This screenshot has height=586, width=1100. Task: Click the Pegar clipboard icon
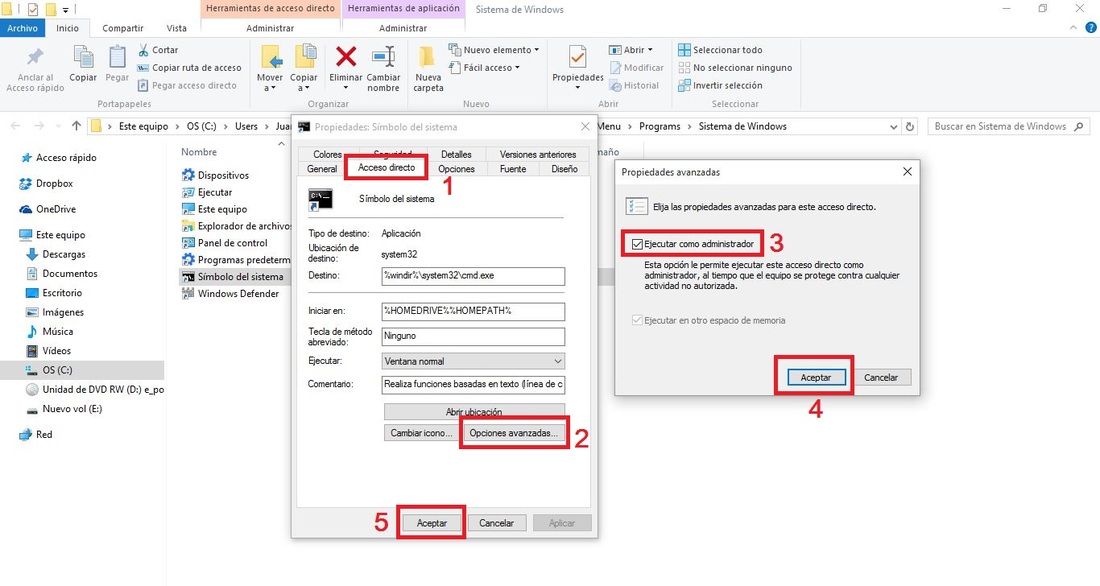tap(117, 58)
